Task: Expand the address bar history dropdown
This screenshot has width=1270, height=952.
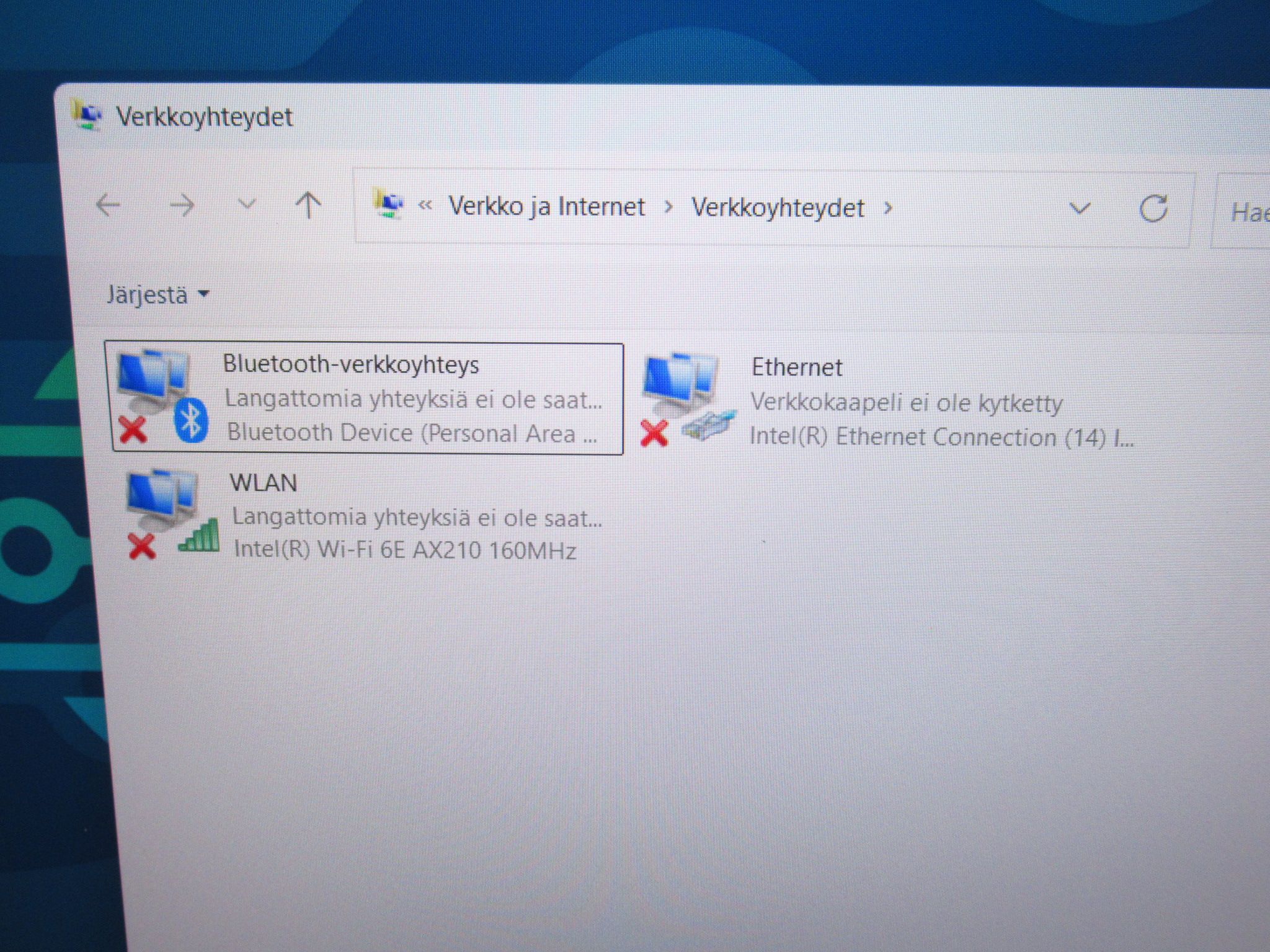Action: click(x=1080, y=209)
